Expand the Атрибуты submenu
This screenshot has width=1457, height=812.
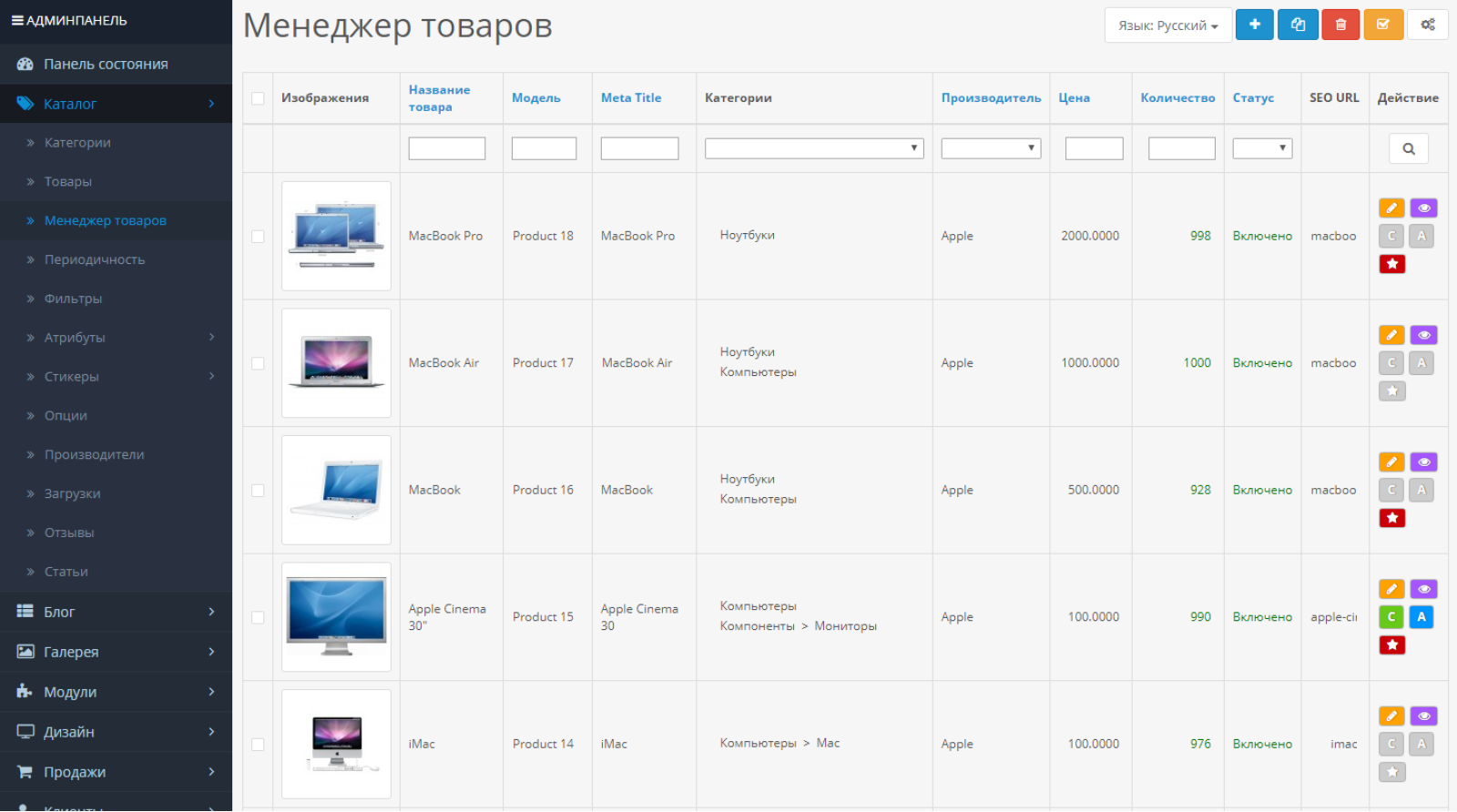(x=116, y=338)
